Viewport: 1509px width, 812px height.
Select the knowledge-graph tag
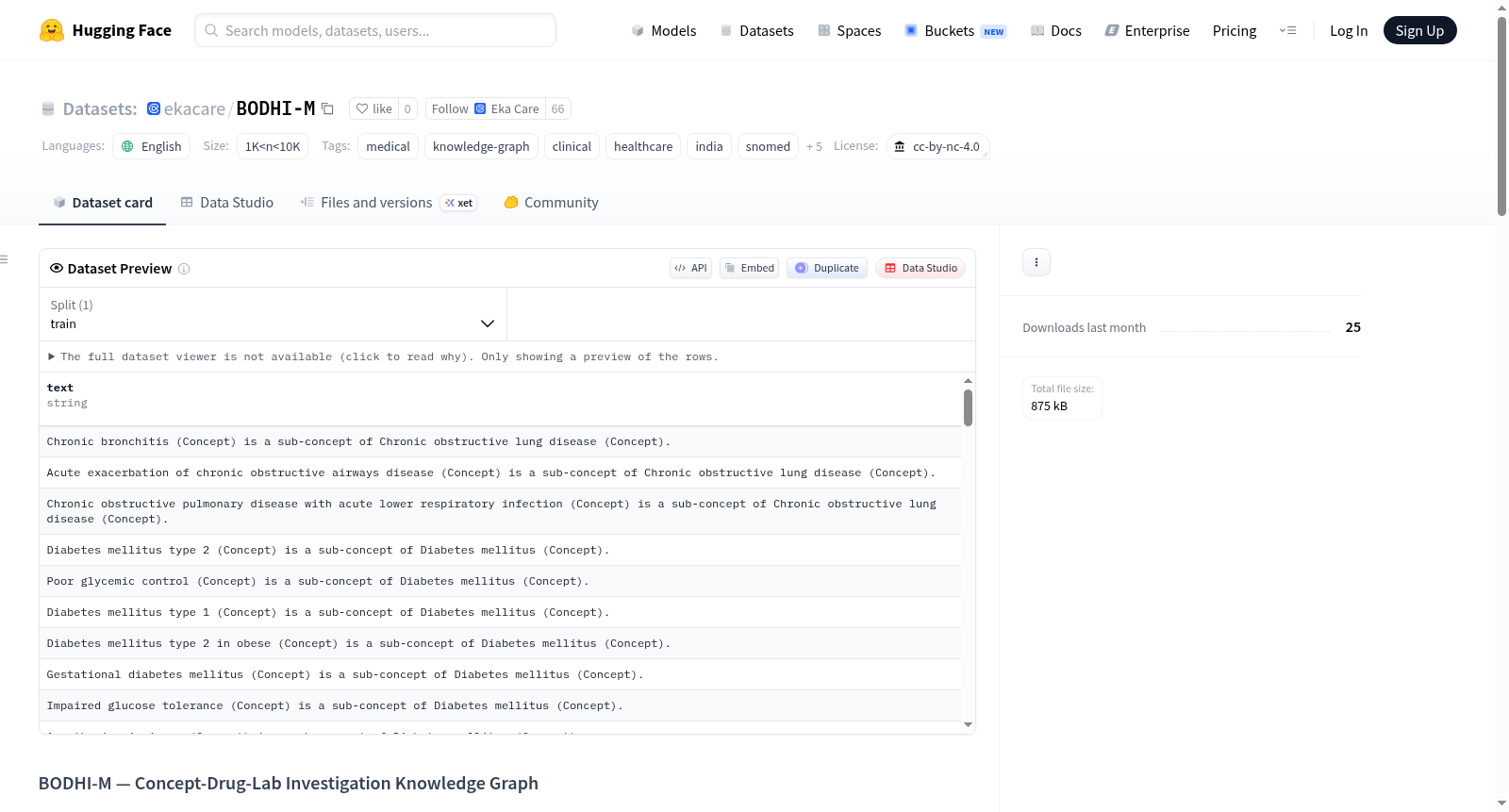pos(481,146)
